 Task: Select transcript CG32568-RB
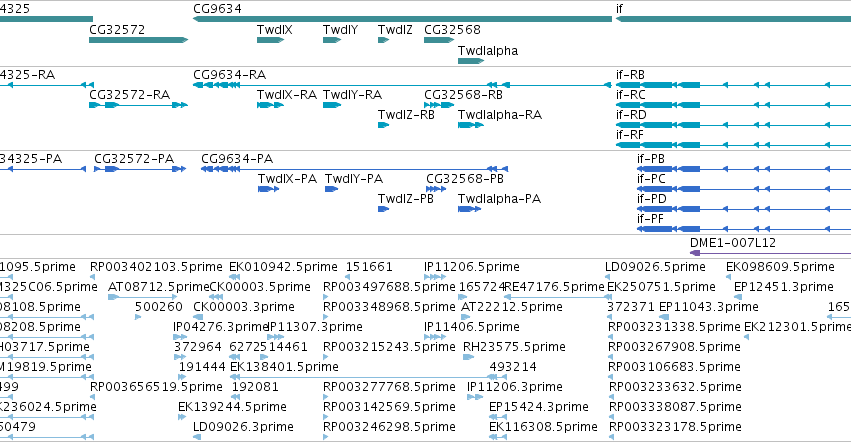point(463,94)
